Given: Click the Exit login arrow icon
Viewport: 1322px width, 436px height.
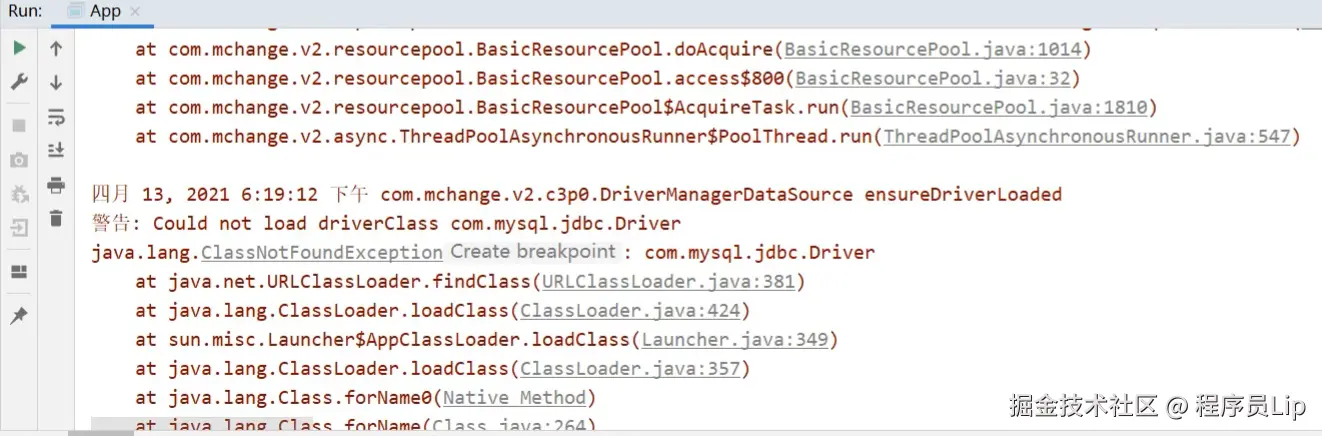Looking at the screenshot, I should coord(19,228).
